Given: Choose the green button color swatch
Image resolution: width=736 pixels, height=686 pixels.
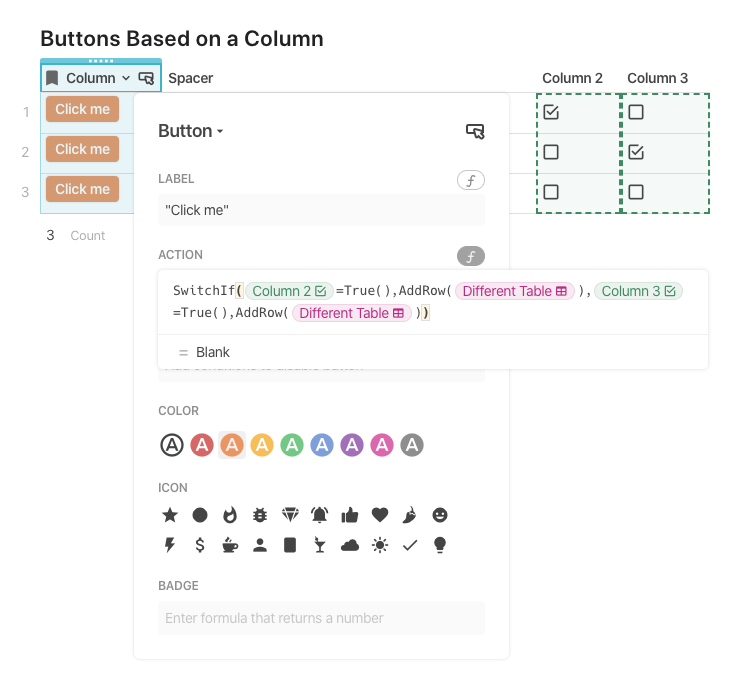Looking at the screenshot, I should [292, 445].
